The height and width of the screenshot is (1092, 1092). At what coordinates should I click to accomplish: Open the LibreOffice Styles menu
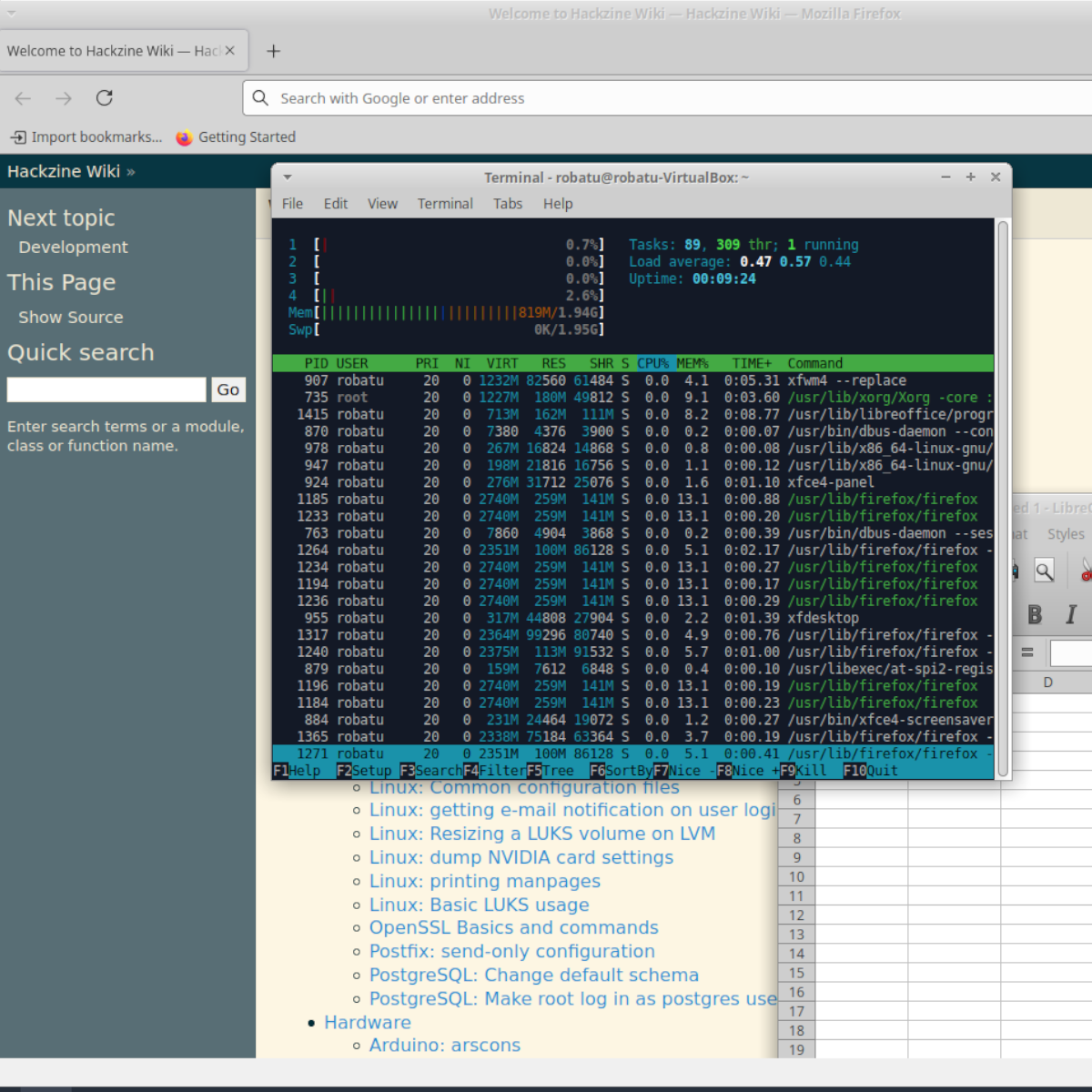tap(1065, 534)
